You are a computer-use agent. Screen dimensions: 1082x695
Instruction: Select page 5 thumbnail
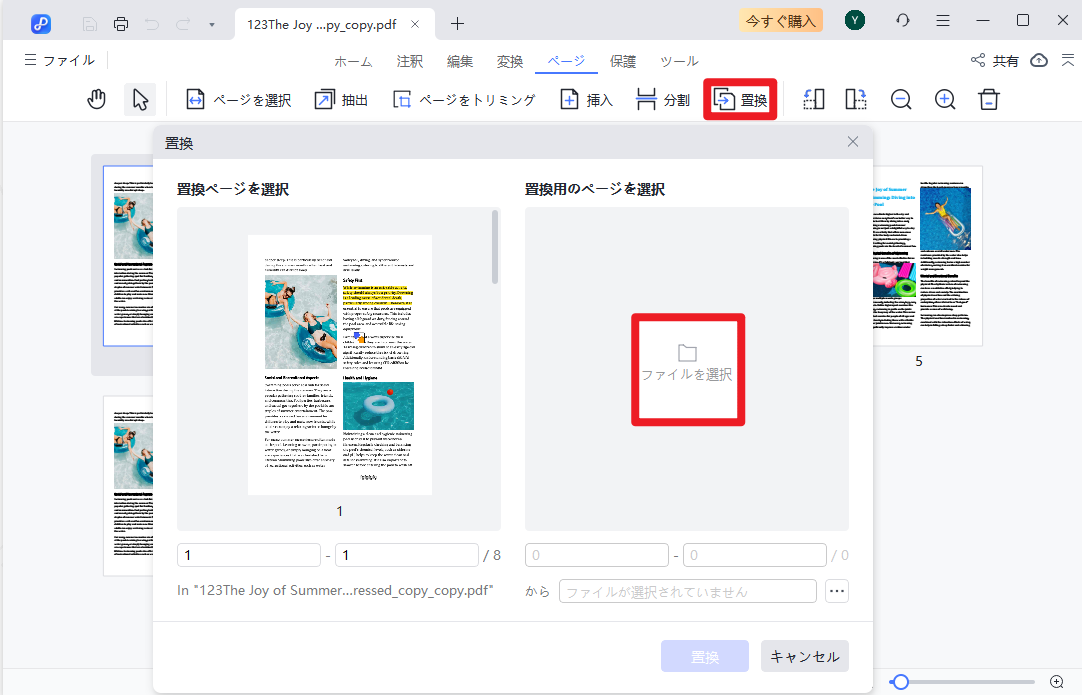918,255
